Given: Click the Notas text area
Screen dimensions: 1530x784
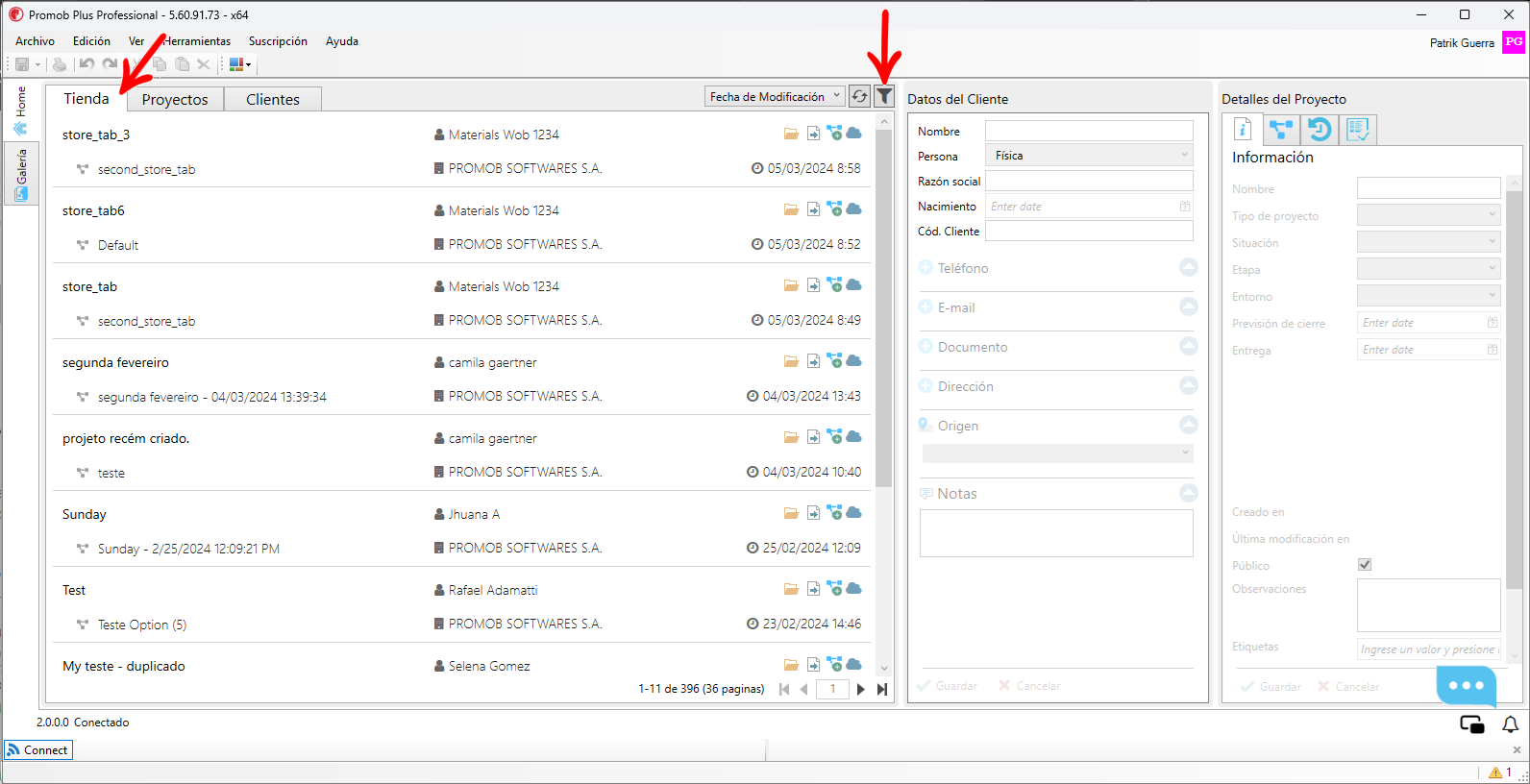Looking at the screenshot, I should [1056, 533].
